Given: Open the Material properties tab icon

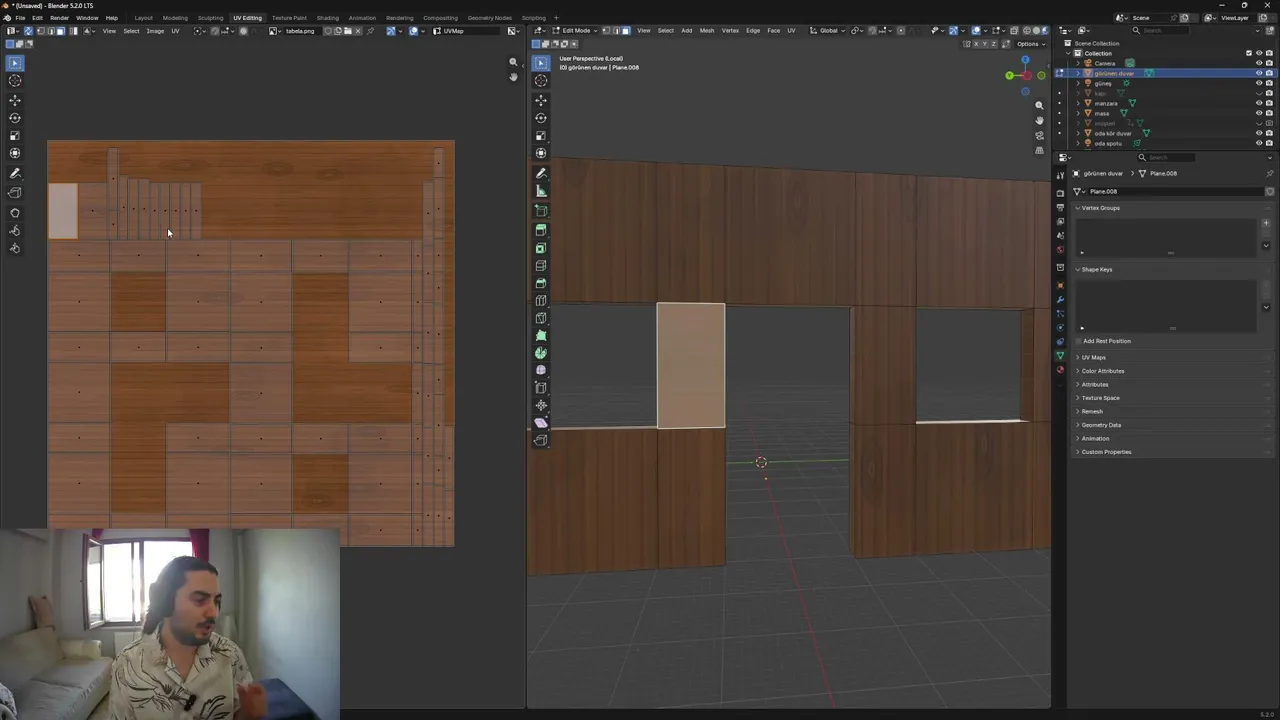Looking at the screenshot, I should pyautogui.click(x=1061, y=370).
